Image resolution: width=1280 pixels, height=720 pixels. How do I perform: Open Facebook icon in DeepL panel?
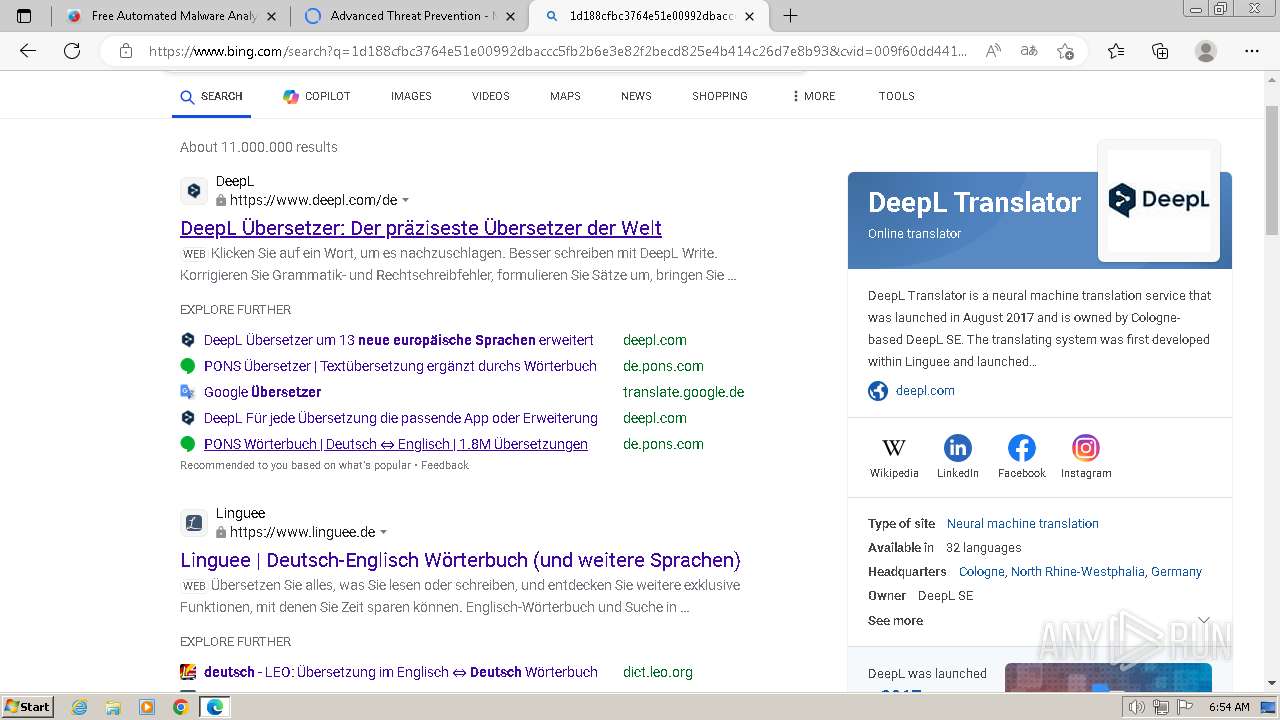pyautogui.click(x=1022, y=448)
